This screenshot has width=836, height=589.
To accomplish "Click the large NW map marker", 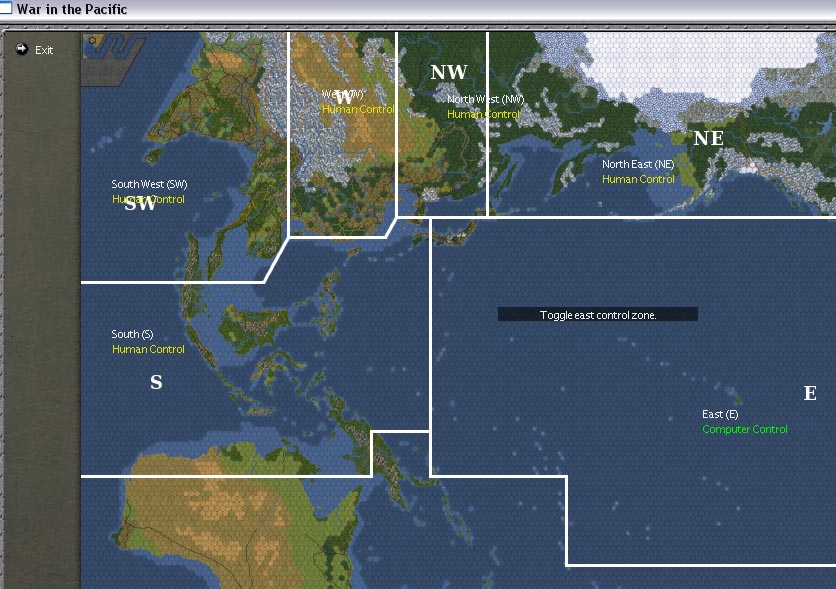I will pyautogui.click(x=449, y=72).
